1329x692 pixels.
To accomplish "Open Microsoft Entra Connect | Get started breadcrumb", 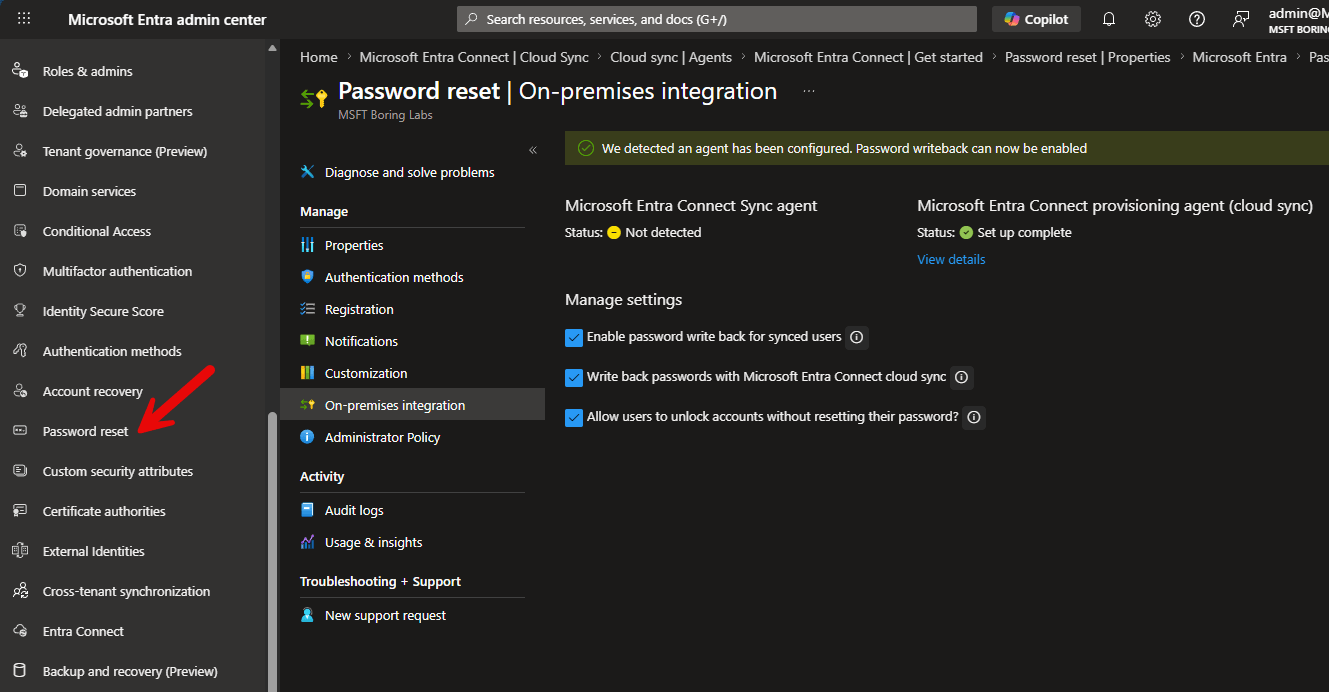I will [868, 57].
